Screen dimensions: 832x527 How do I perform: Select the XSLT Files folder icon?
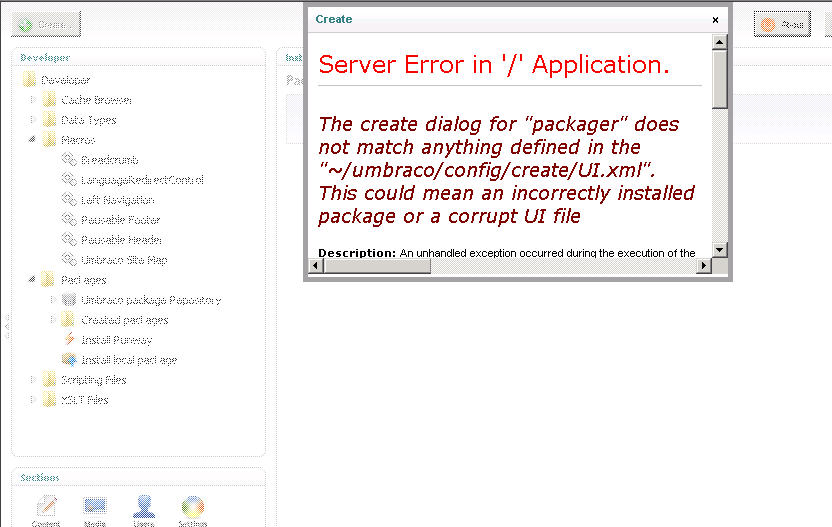pos(49,400)
